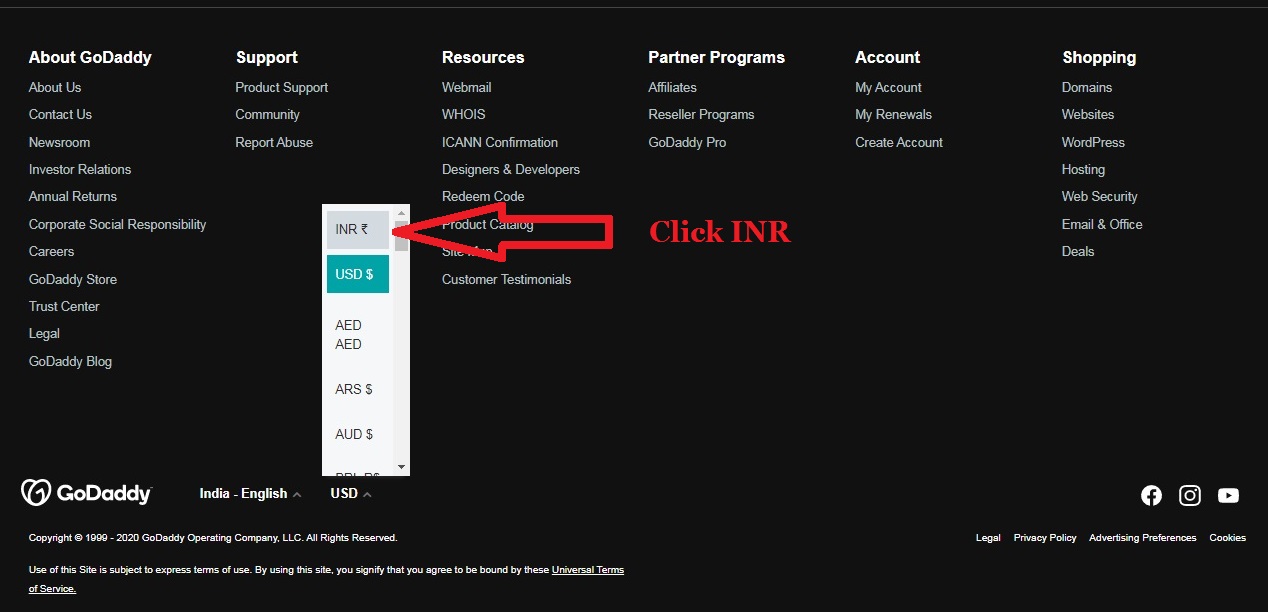Open Domains shopping link
This screenshot has width=1268, height=612.
tap(1087, 87)
